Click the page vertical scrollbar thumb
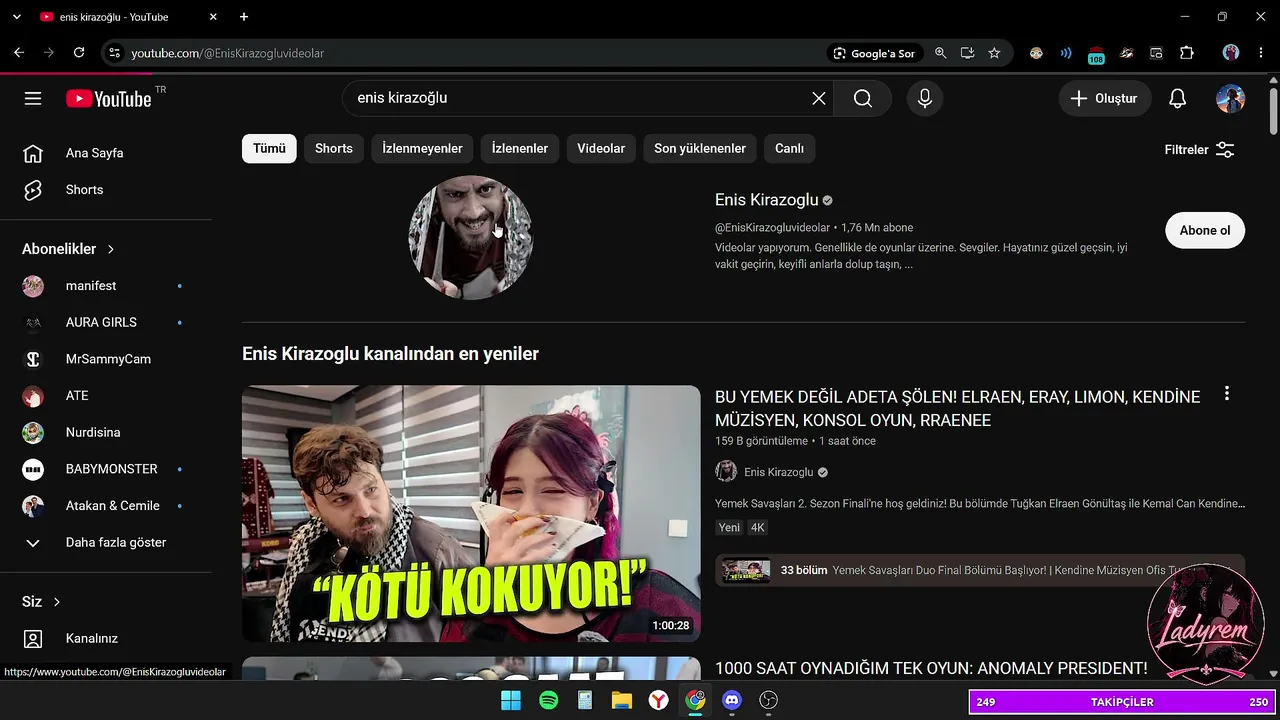Image resolution: width=1280 pixels, height=720 pixels. click(1273, 110)
